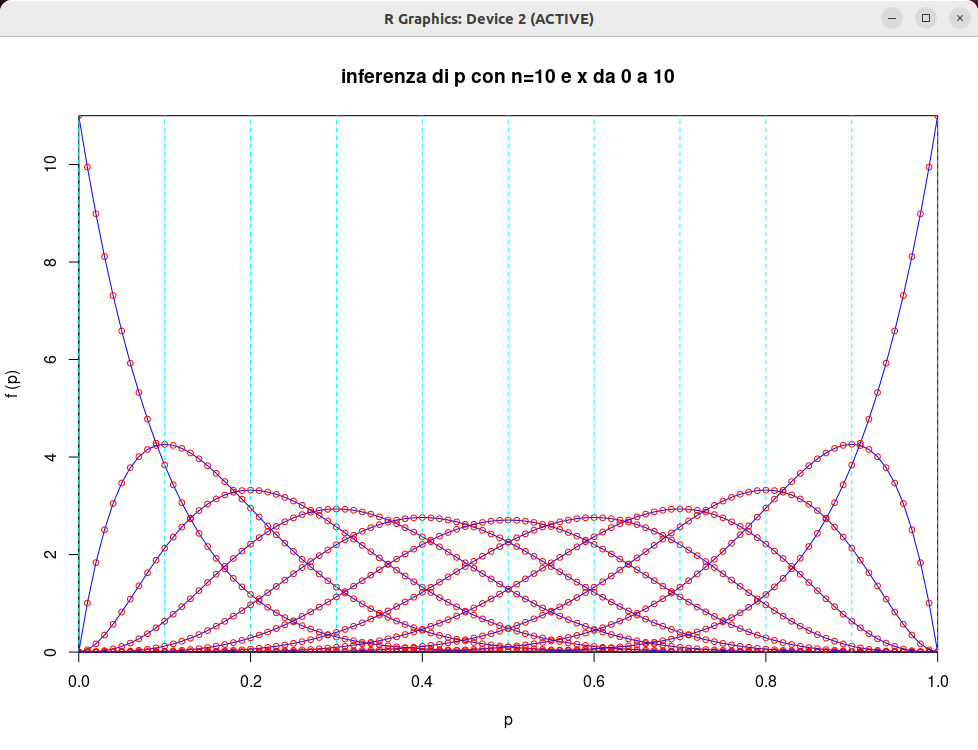
Task: Click the x-axis tick label 0.6
Action: pos(594,681)
